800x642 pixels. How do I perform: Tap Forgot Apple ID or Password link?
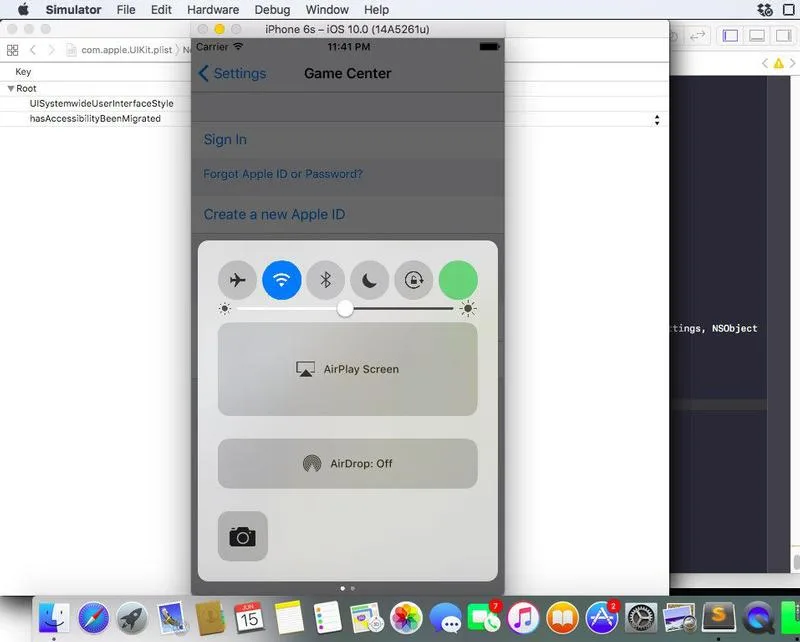point(283,174)
